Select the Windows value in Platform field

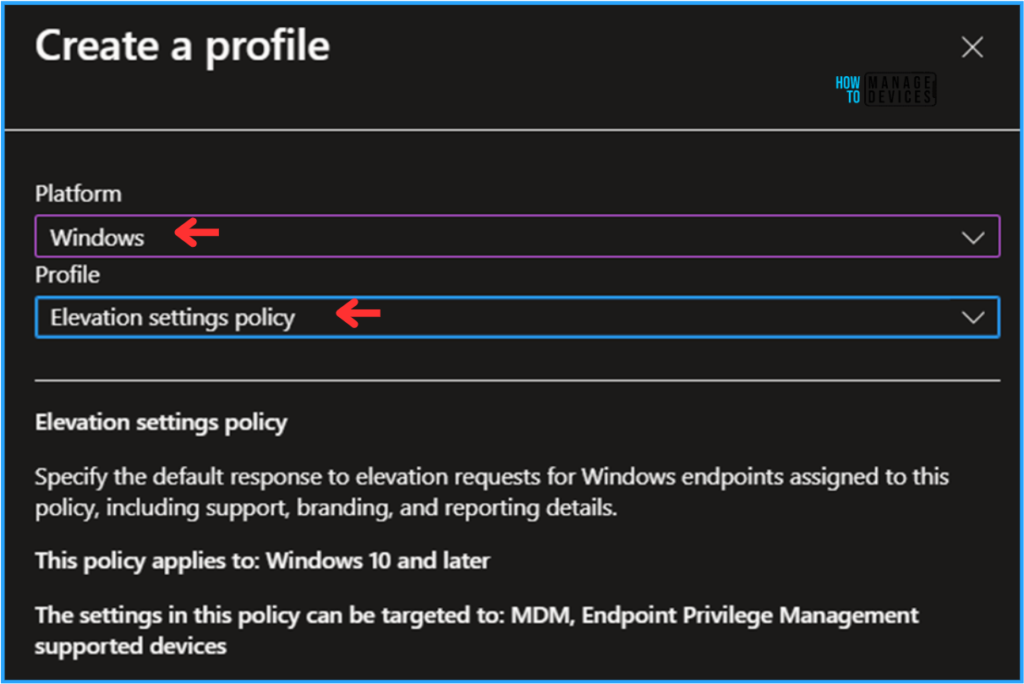coord(97,238)
